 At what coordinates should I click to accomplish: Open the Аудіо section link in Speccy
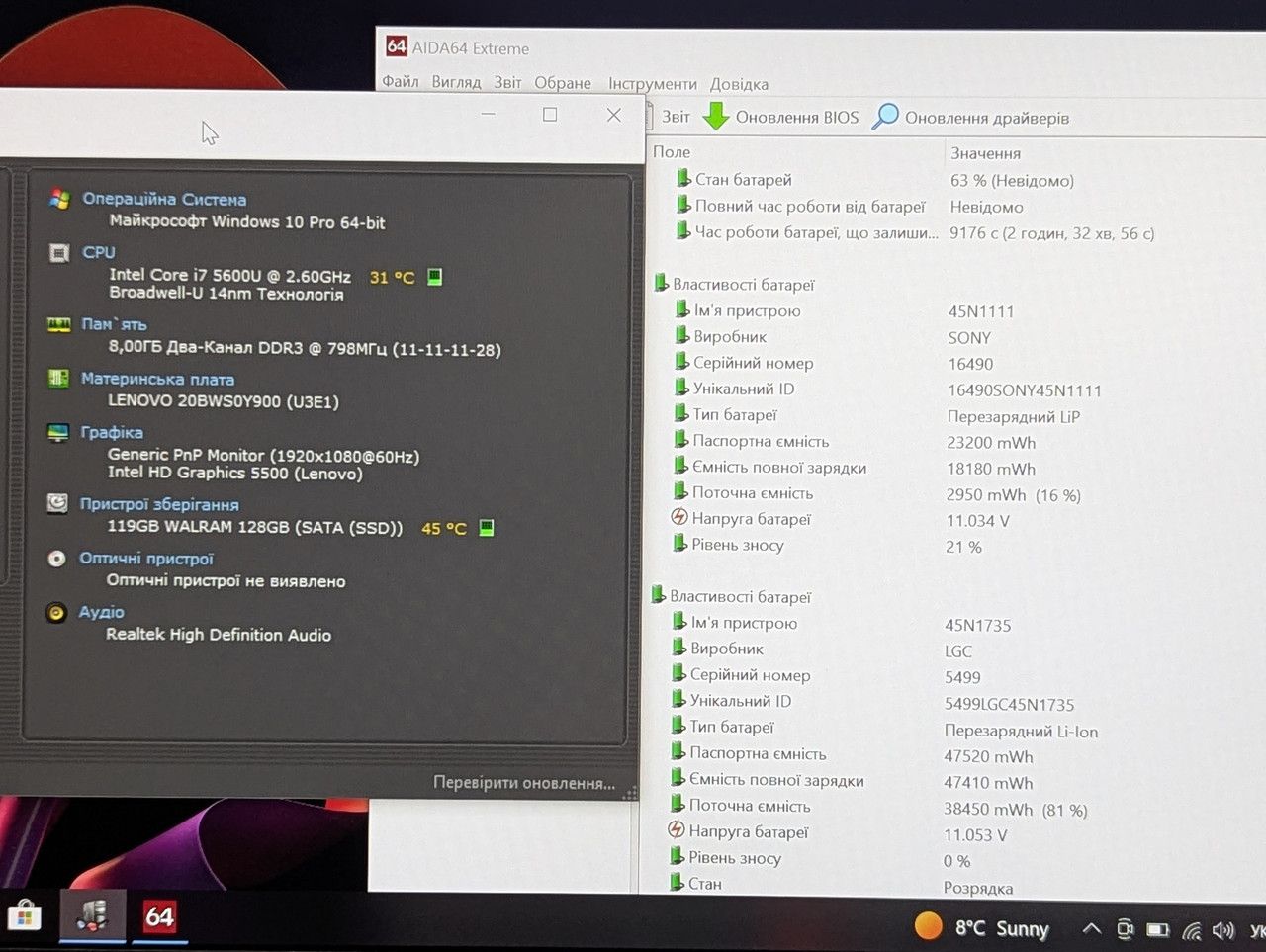click(x=102, y=612)
